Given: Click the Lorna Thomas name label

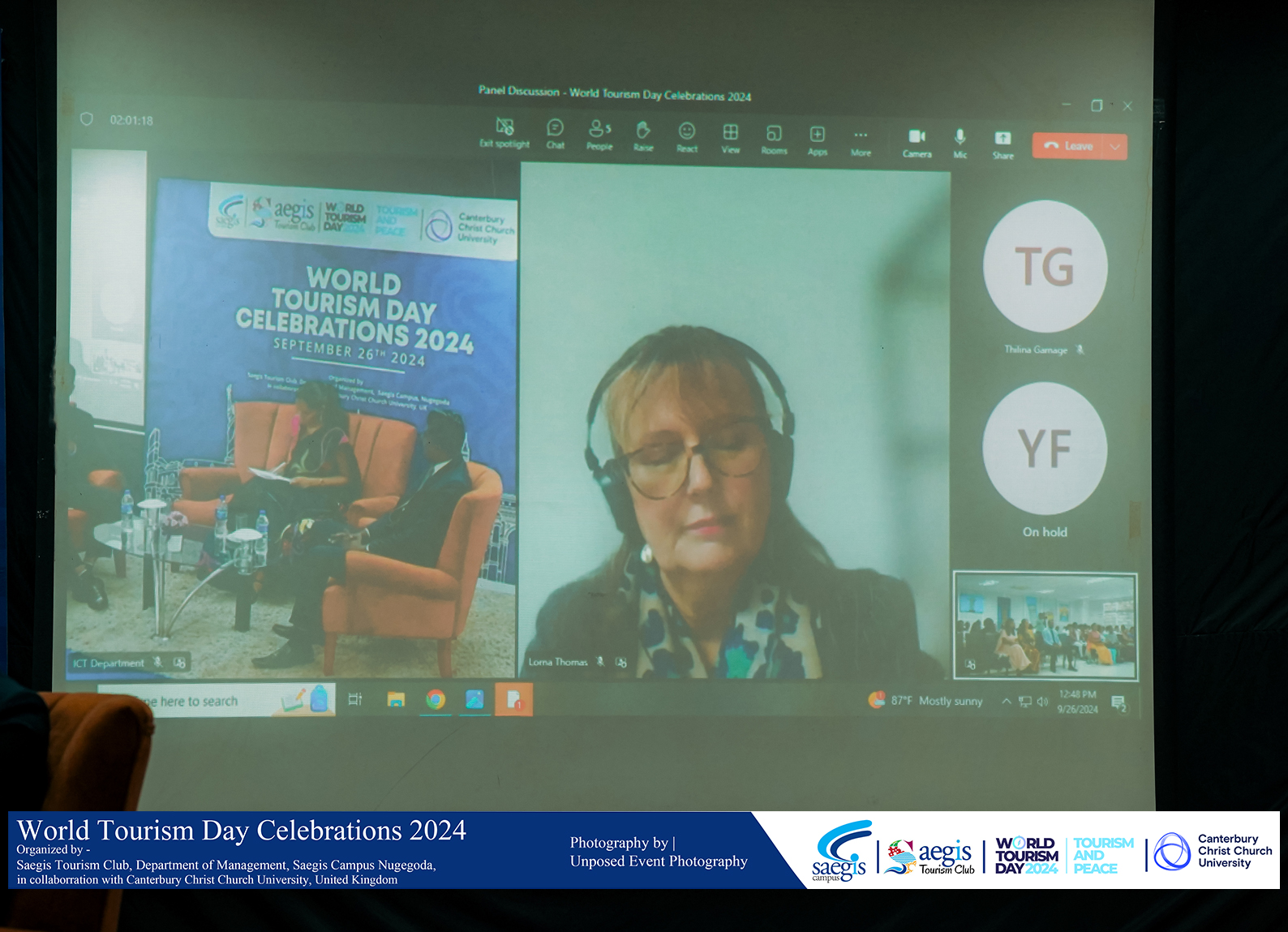Looking at the screenshot, I should (558, 662).
